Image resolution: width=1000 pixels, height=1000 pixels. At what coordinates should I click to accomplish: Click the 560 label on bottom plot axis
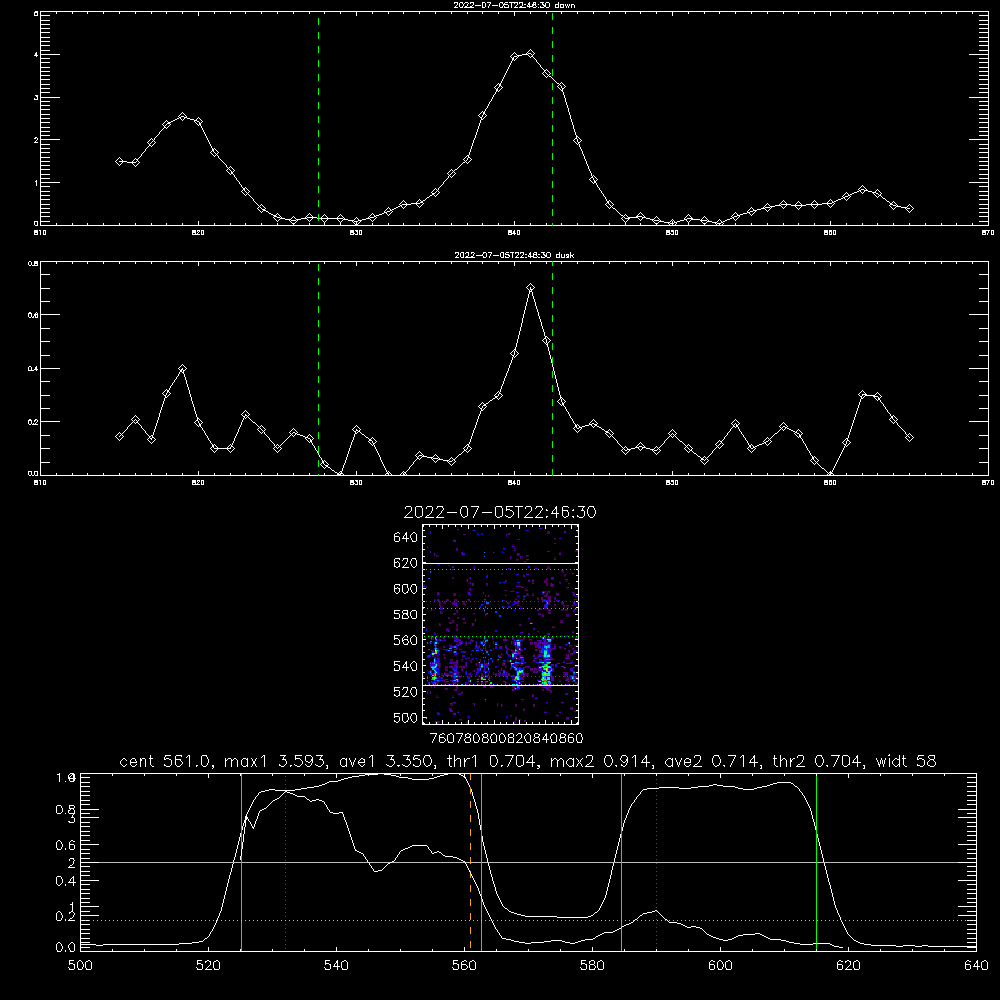coord(464,966)
